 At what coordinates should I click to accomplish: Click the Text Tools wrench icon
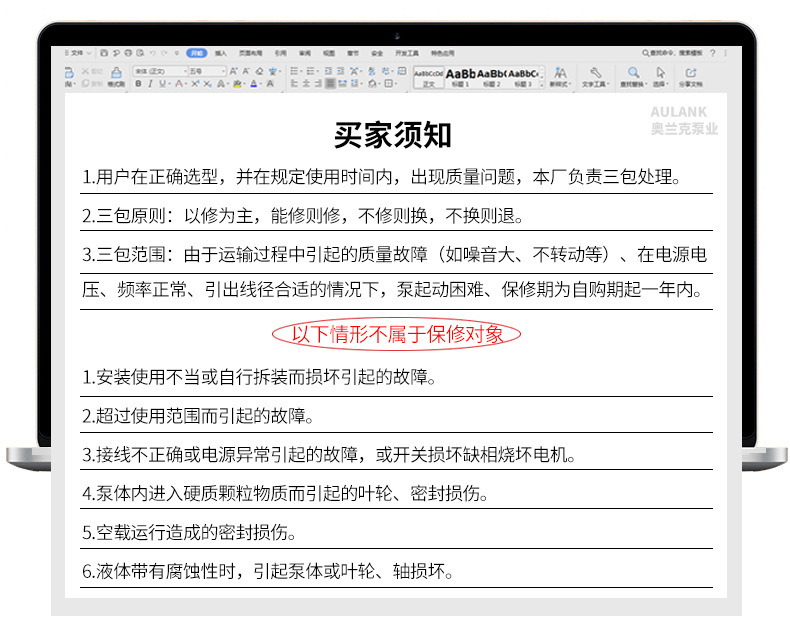[596, 73]
